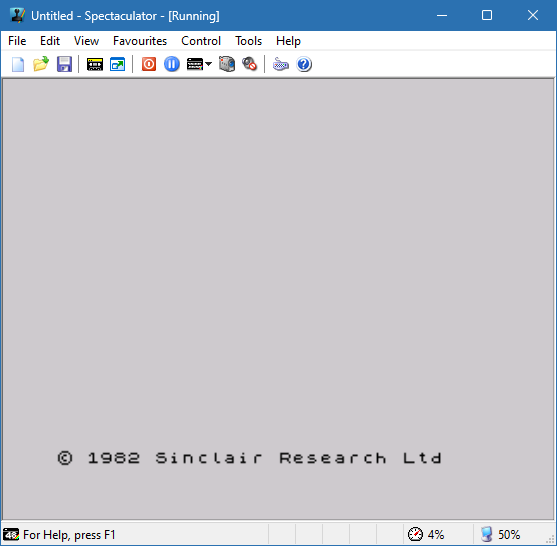Screen dimensions: 557x546
Task: Click the Sinclair Research copyright text on screen
Action: point(249,458)
